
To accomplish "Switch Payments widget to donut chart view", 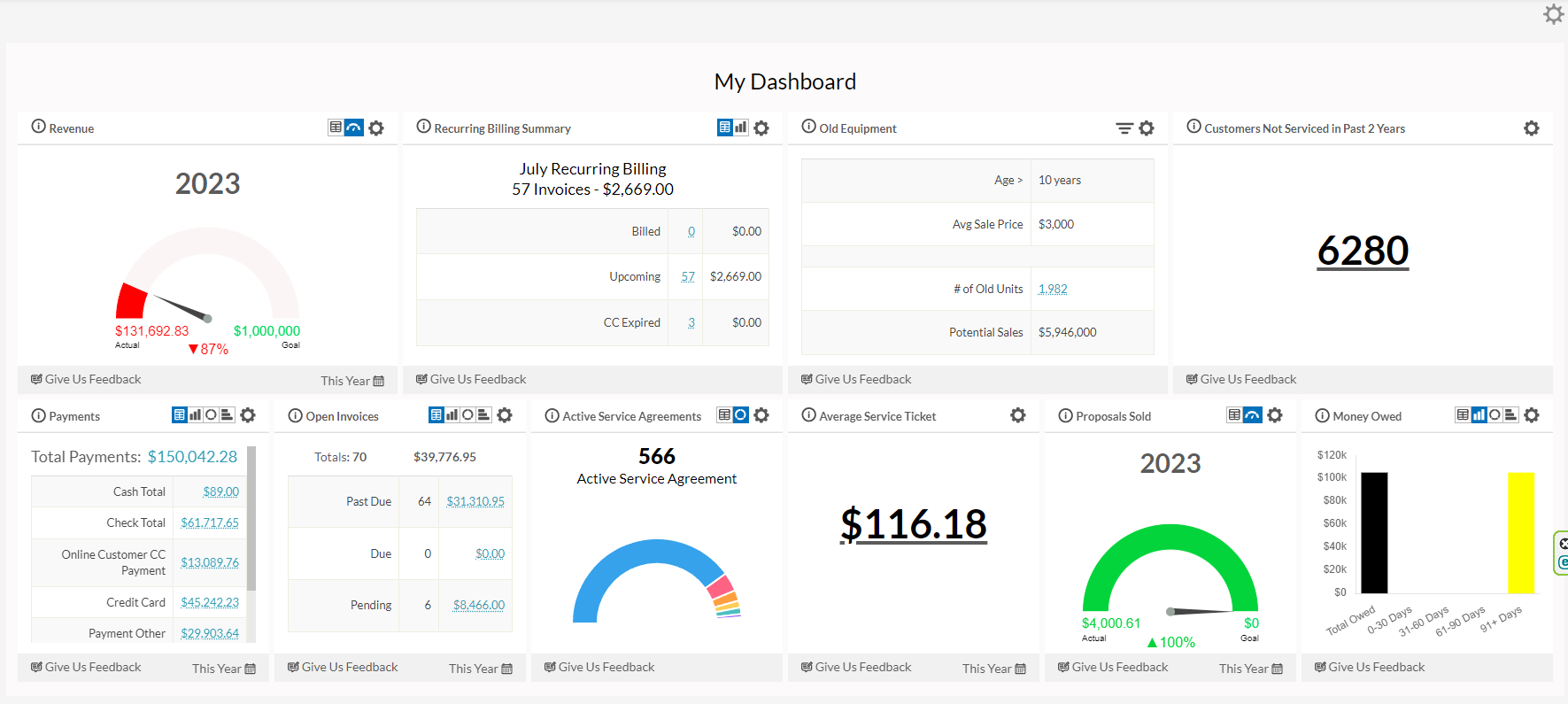I will coord(211,414).
